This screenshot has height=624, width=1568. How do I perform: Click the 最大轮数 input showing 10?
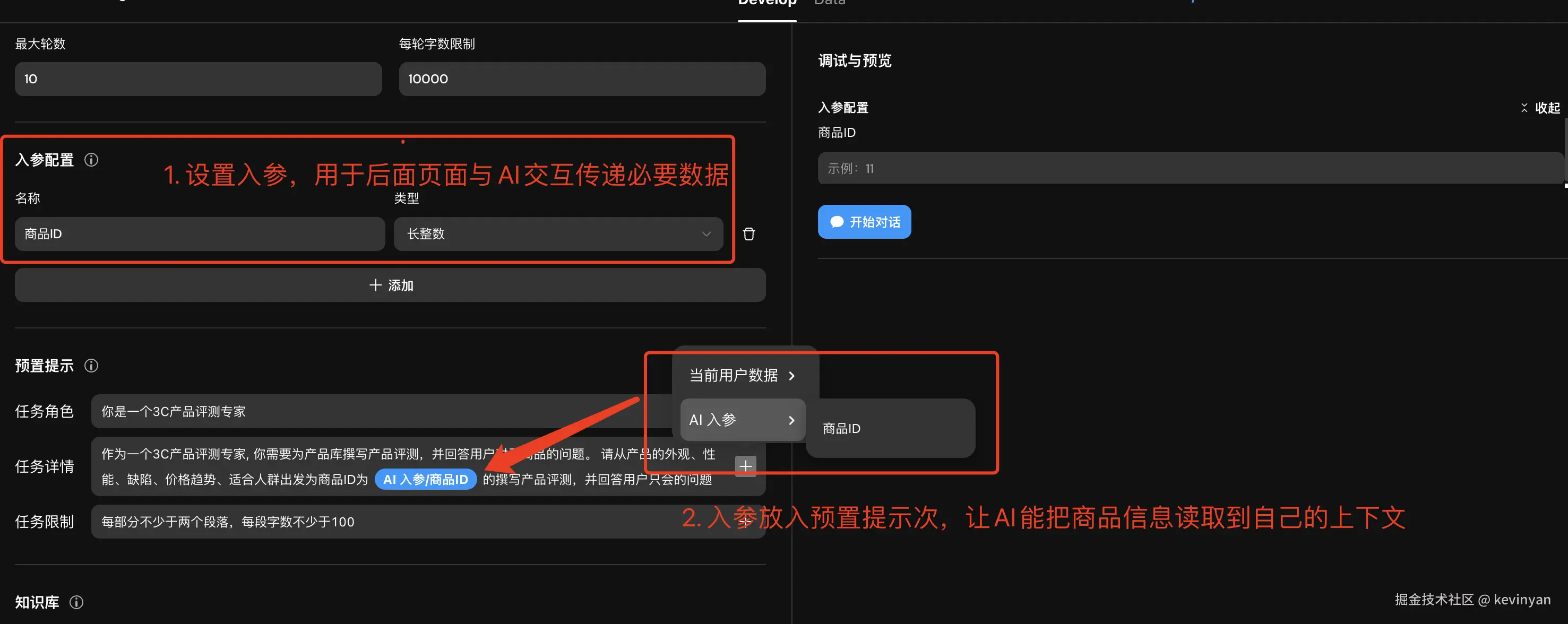pos(198,79)
